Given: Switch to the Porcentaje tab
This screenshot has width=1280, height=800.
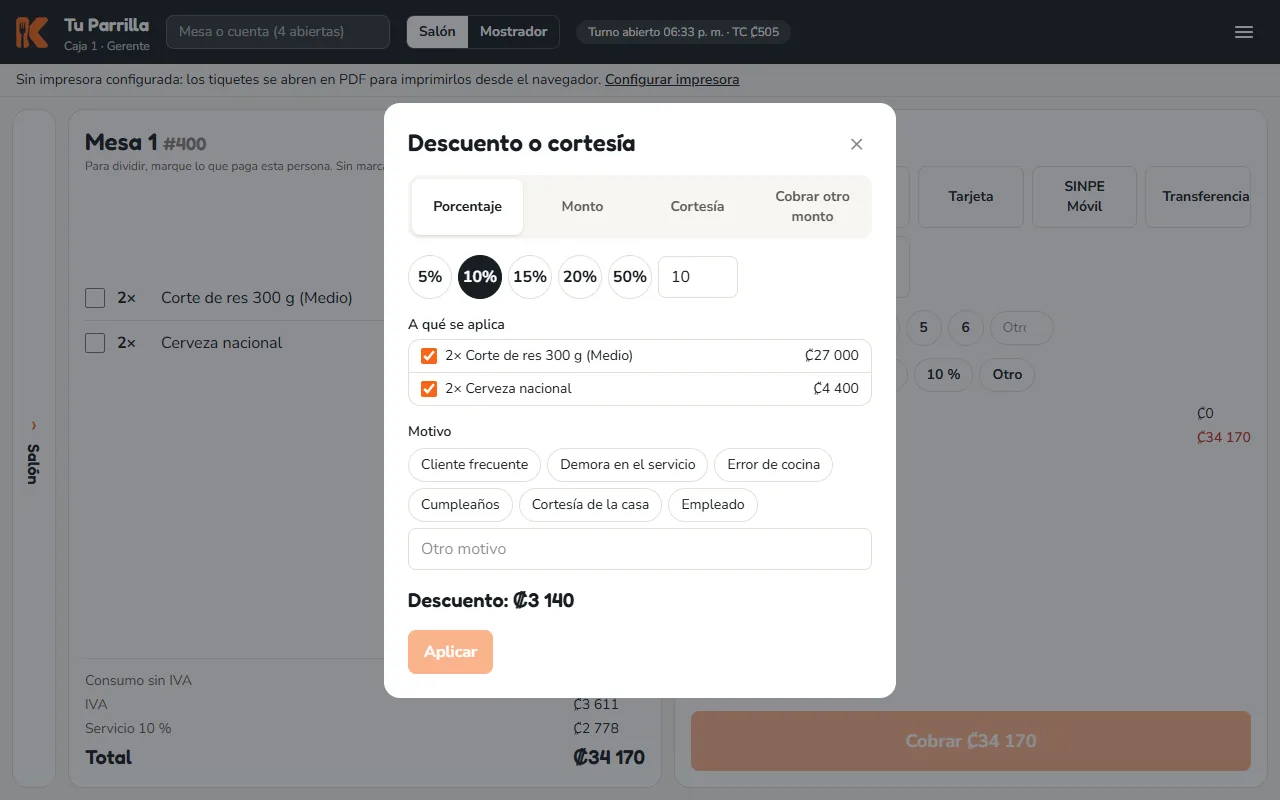Looking at the screenshot, I should (x=467, y=207).
